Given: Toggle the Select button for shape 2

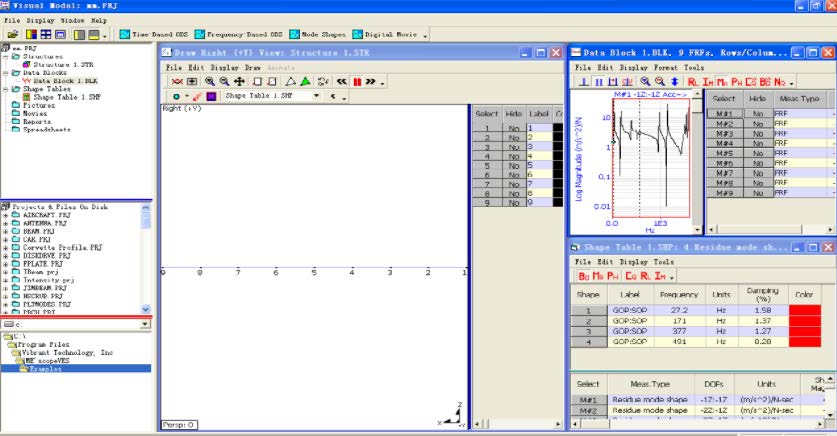Looking at the screenshot, I should click(x=588, y=322).
